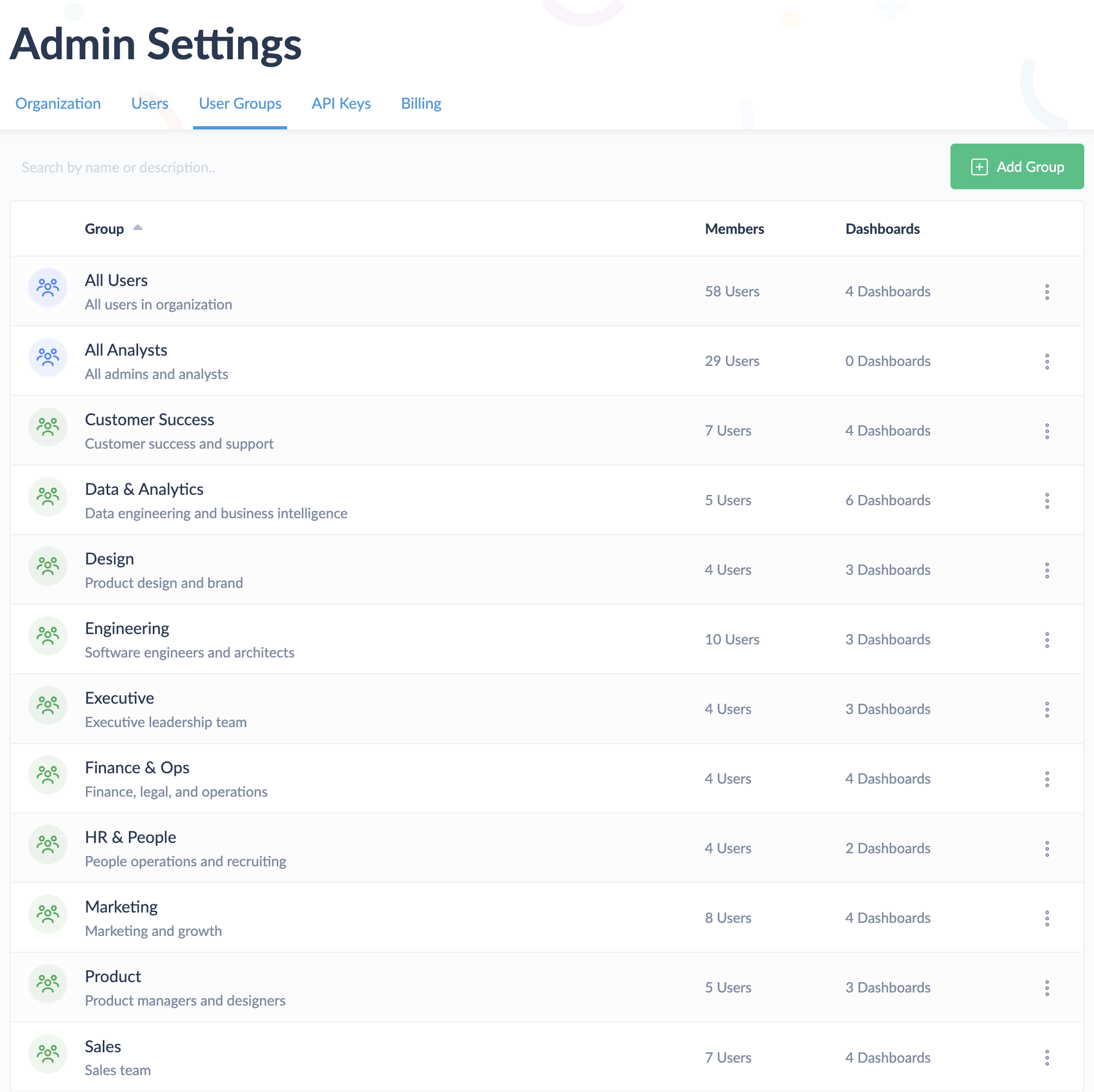Image resolution: width=1094 pixels, height=1092 pixels.
Task: Open the Marketing row options menu
Action: [x=1047, y=919]
